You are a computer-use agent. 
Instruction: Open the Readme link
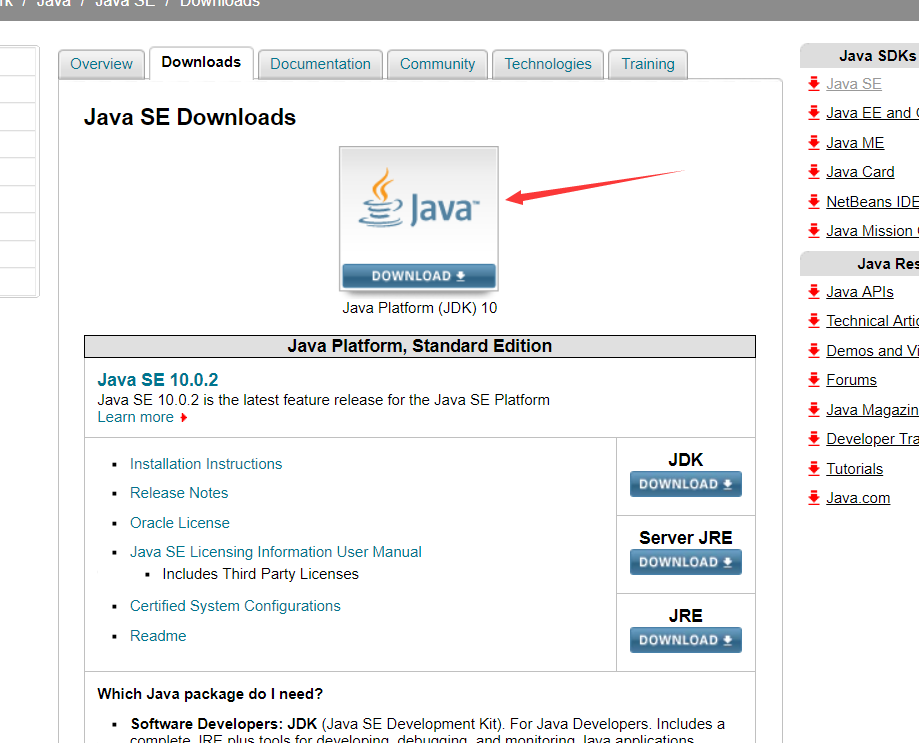158,636
